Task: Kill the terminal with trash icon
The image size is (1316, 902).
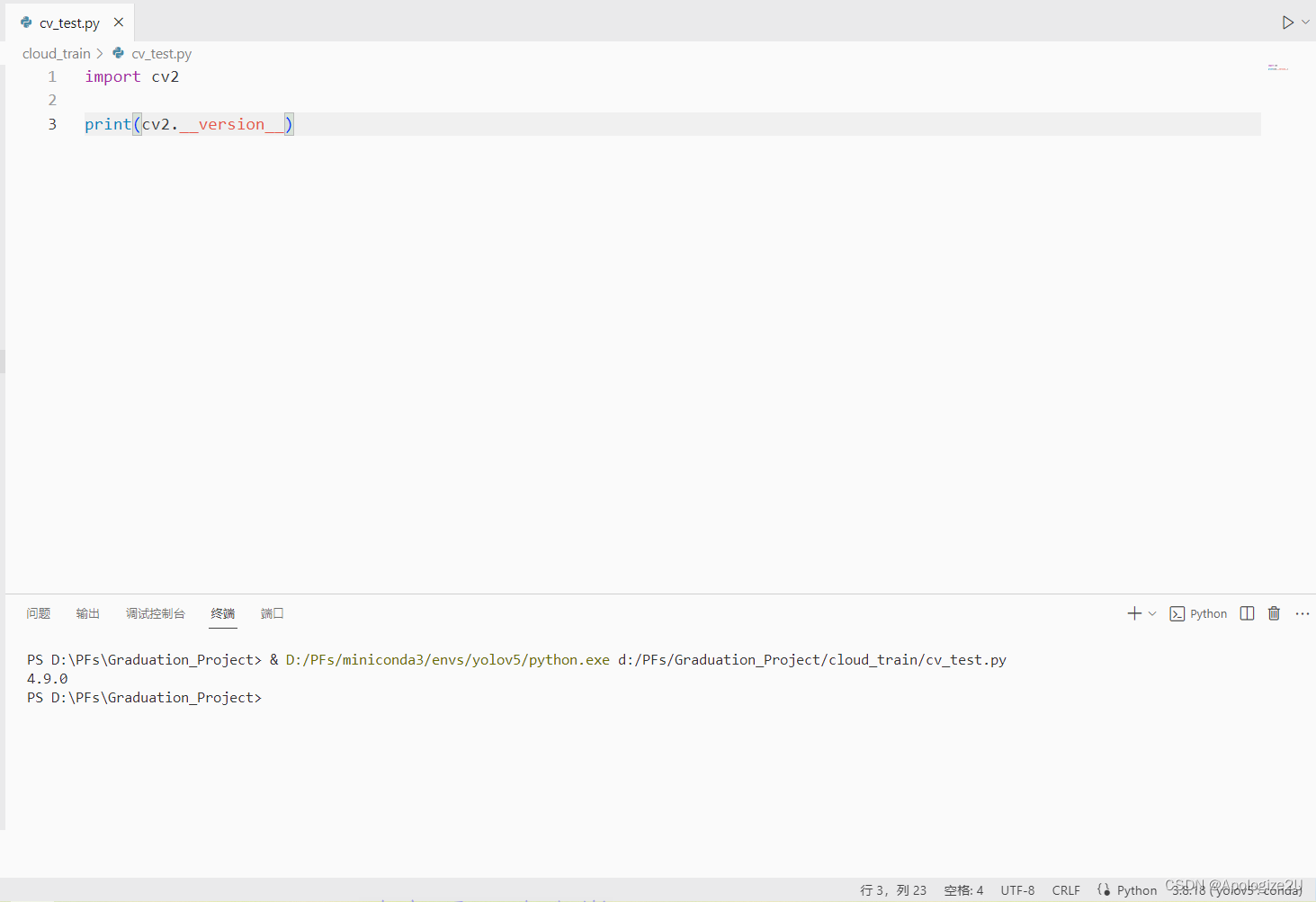Action: [x=1274, y=613]
